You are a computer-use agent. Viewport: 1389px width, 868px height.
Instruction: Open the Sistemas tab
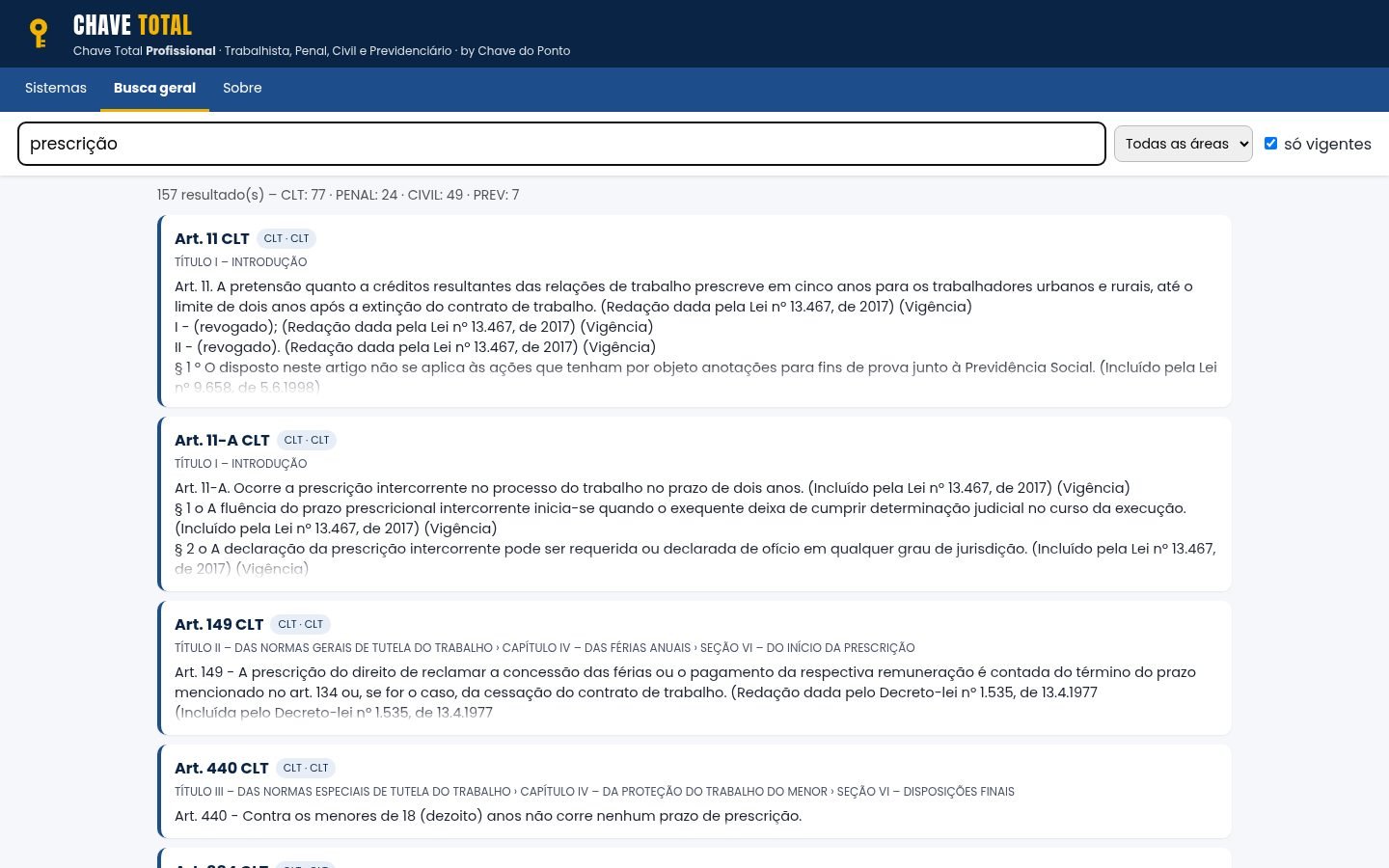click(56, 88)
